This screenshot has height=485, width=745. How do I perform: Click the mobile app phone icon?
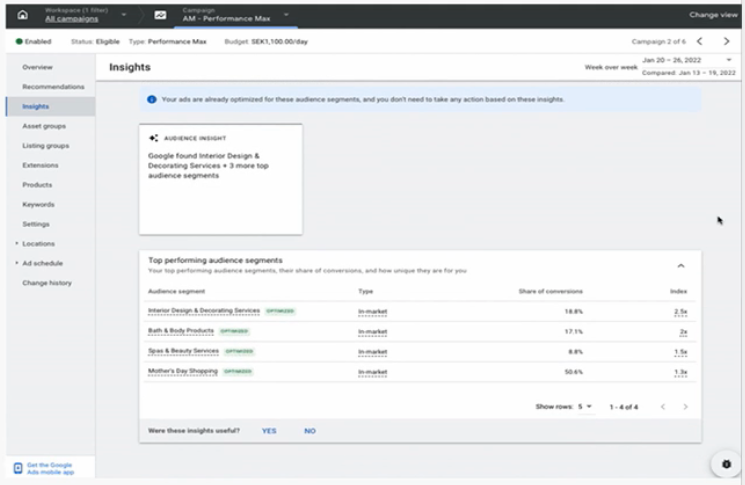pyautogui.click(x=18, y=468)
